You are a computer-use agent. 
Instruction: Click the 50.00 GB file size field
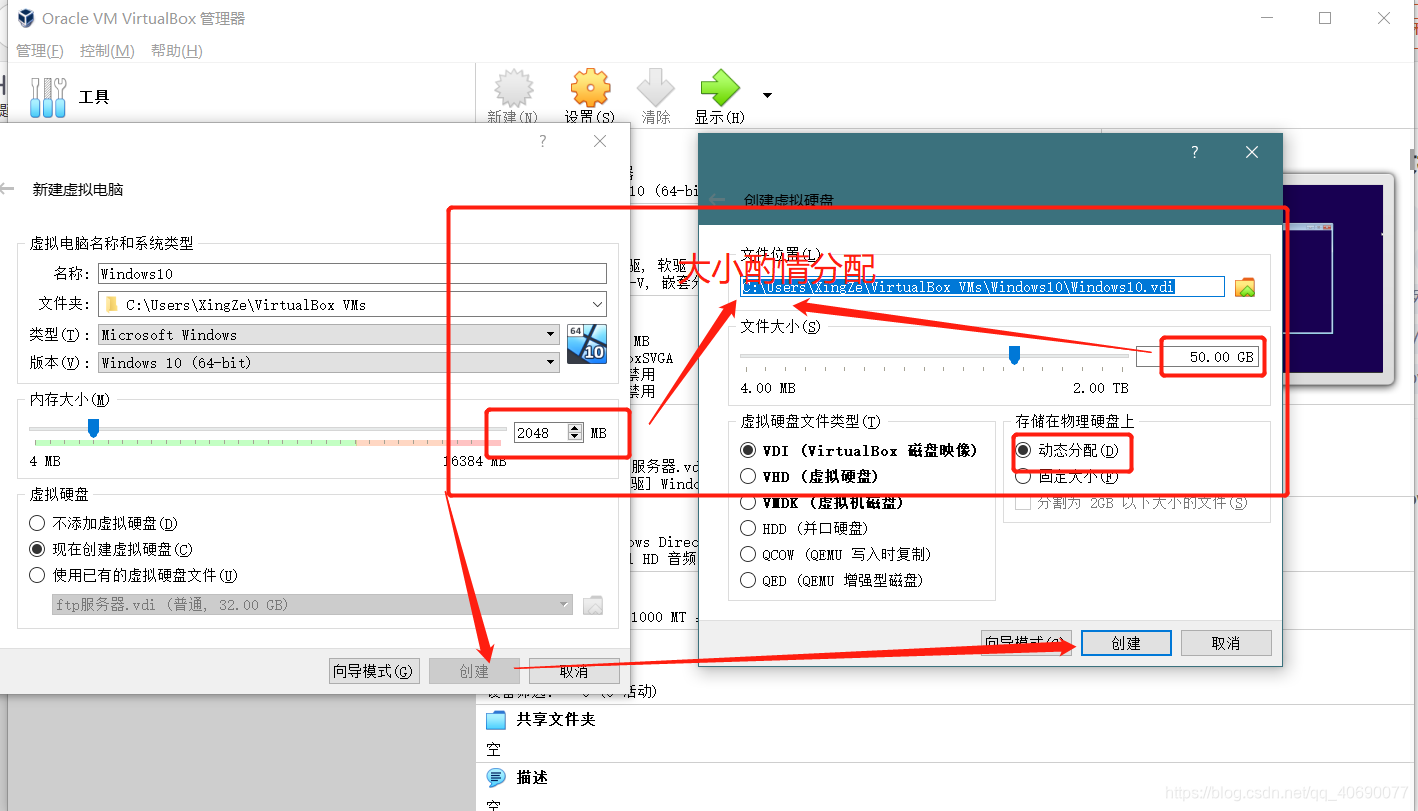tap(1197, 357)
